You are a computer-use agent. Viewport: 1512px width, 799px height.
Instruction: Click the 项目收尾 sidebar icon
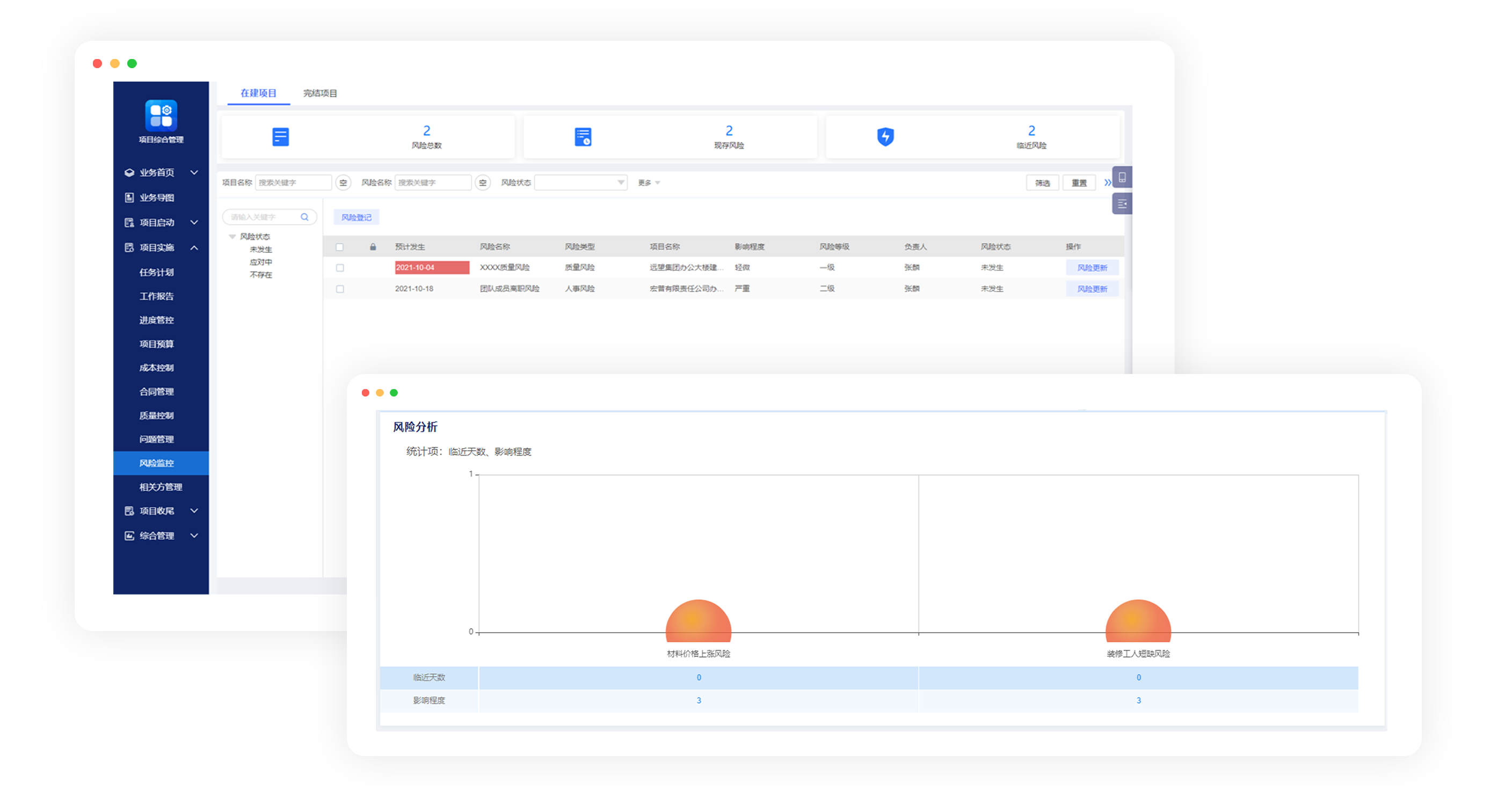(x=129, y=511)
